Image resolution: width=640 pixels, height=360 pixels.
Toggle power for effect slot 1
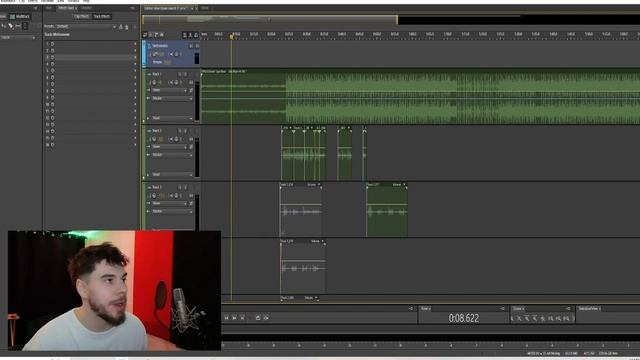pos(53,44)
